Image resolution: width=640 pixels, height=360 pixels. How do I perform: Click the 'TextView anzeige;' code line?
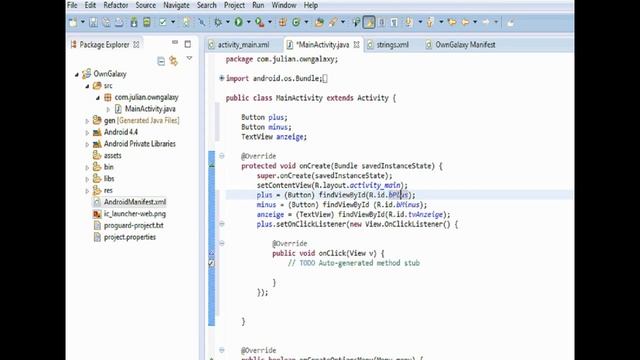pyautogui.click(x=274, y=137)
